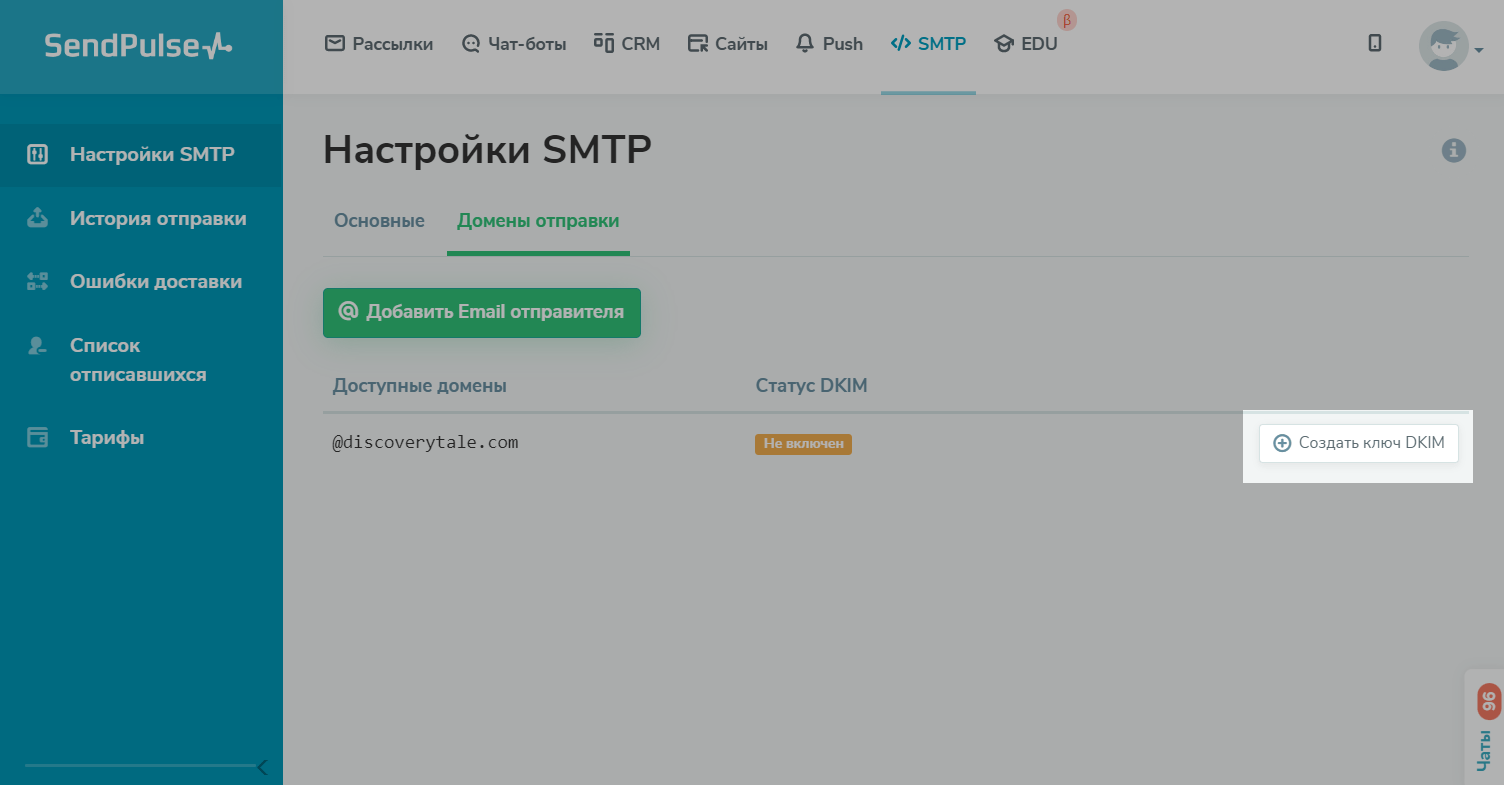
Task: Click the SendPulse logo
Action: (x=138, y=45)
